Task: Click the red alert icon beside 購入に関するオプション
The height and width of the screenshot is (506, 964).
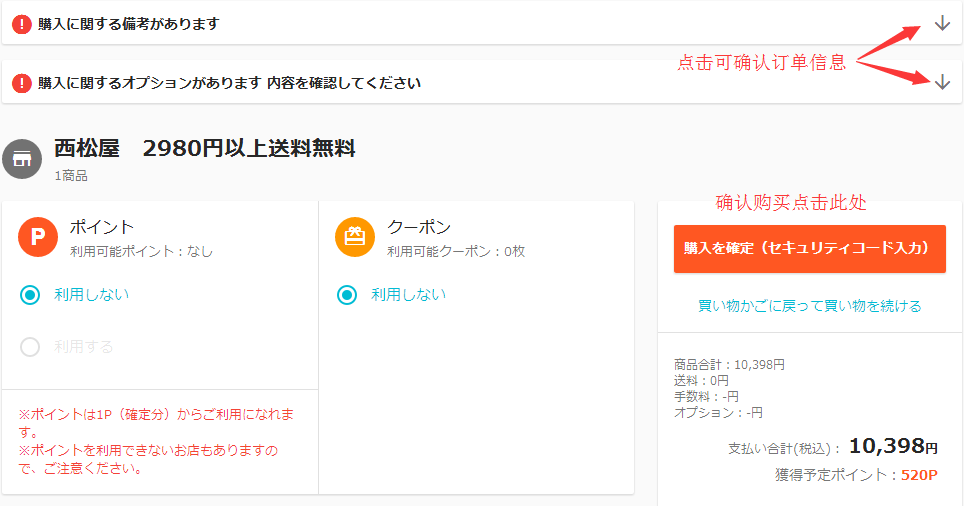Action: tap(22, 83)
